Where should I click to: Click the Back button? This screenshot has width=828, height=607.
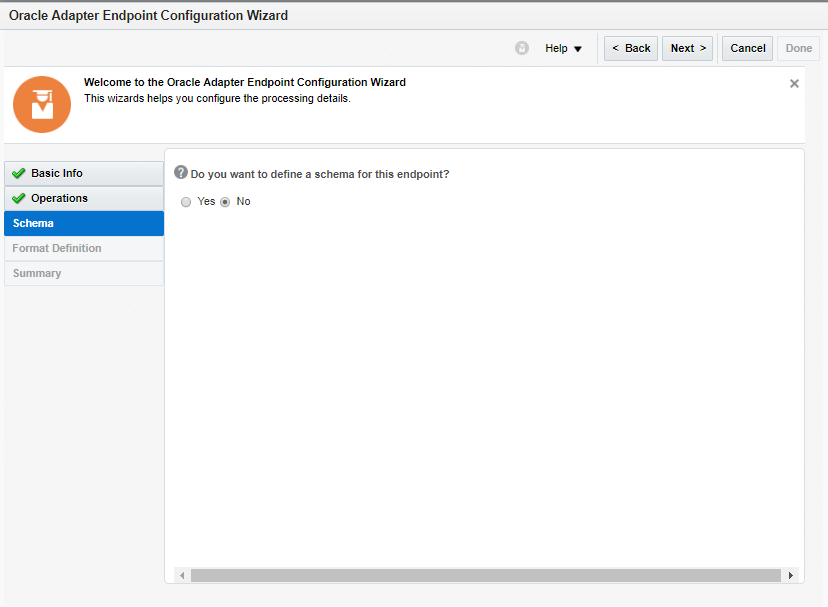[x=631, y=48]
